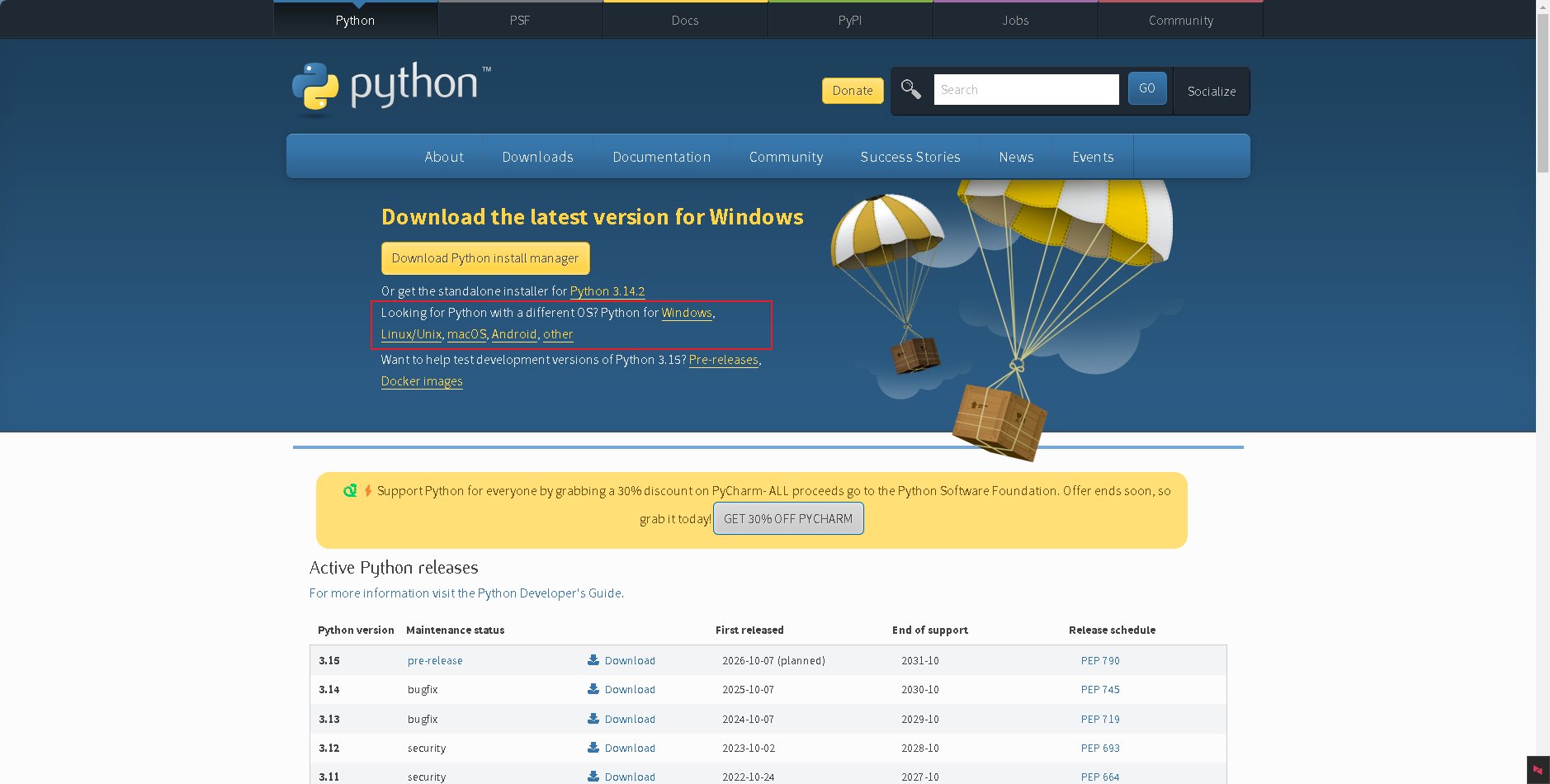Open the Python 3.14.2 installer link
Image resolution: width=1550 pixels, height=784 pixels.
coord(607,290)
